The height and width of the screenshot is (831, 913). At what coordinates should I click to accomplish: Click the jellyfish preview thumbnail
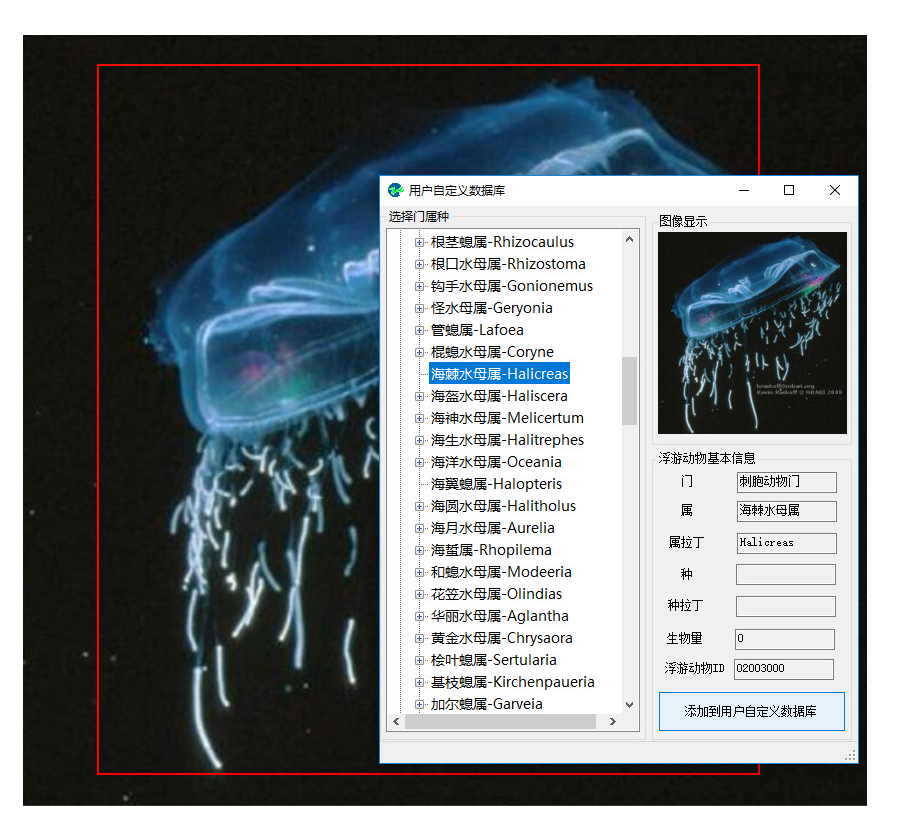click(x=752, y=333)
